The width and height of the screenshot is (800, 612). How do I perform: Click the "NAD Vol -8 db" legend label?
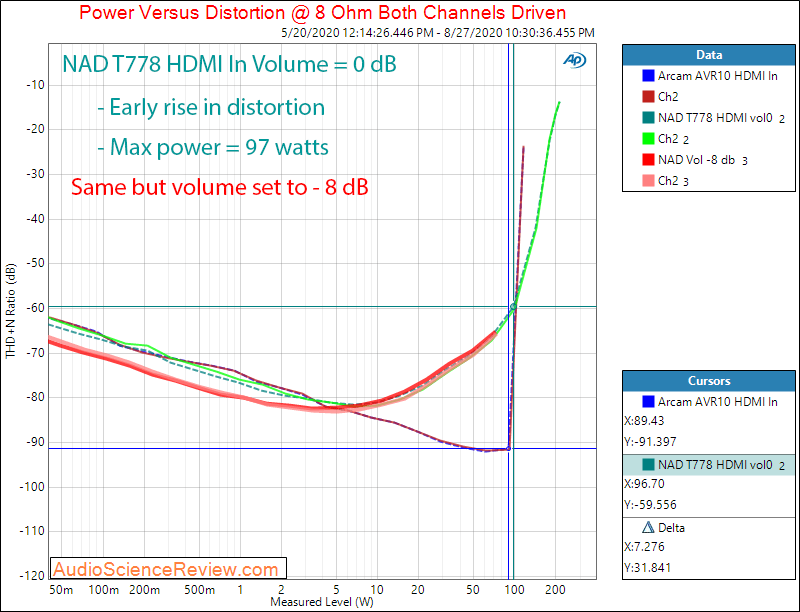pyautogui.click(x=696, y=160)
